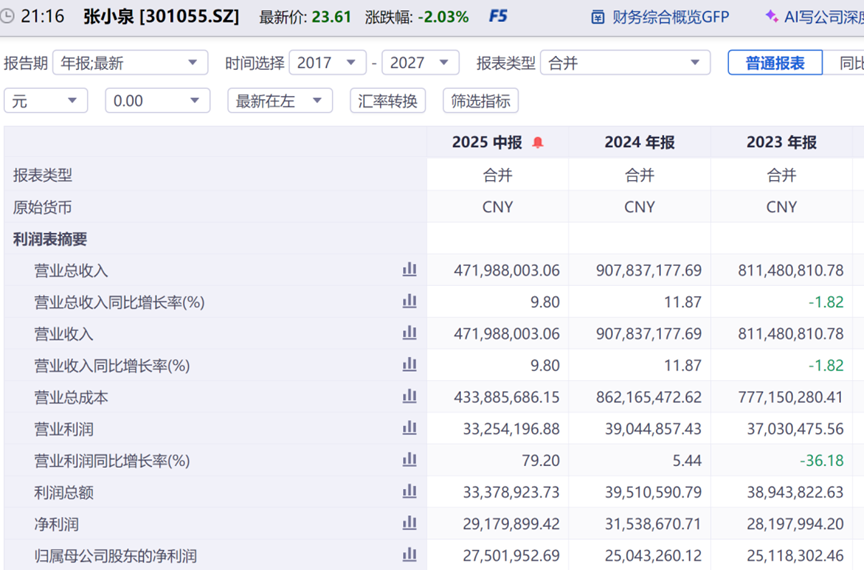Open chart icon for 营业总收入 row
This screenshot has height=570, width=864.
coord(409,270)
